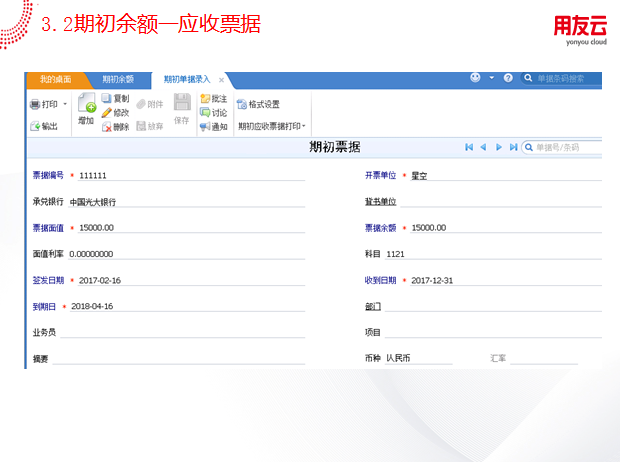Click the Attachment (附件) paperclip icon
620x462 pixels.
click(141, 104)
